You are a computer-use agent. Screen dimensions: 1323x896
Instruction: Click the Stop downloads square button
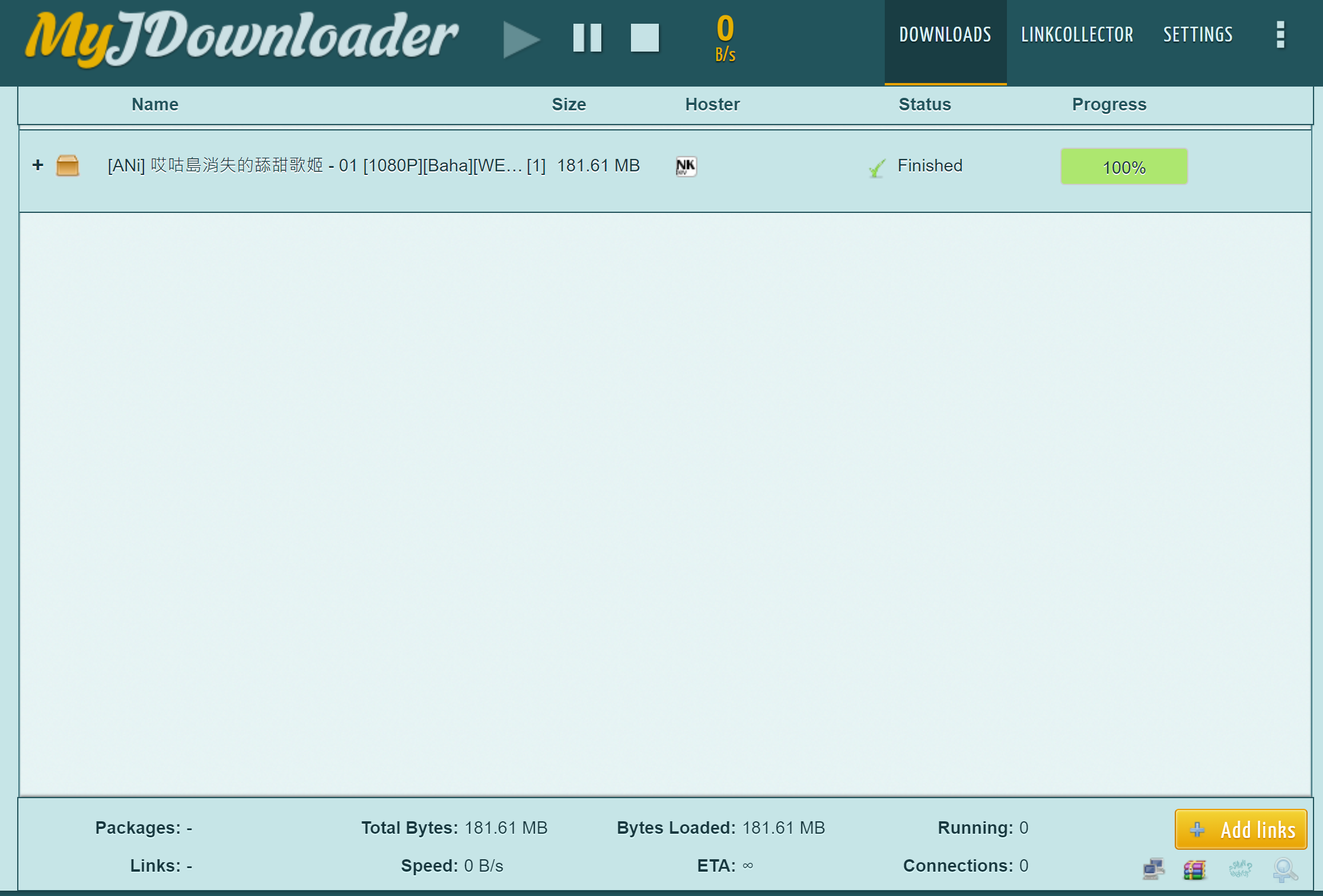[x=645, y=38]
